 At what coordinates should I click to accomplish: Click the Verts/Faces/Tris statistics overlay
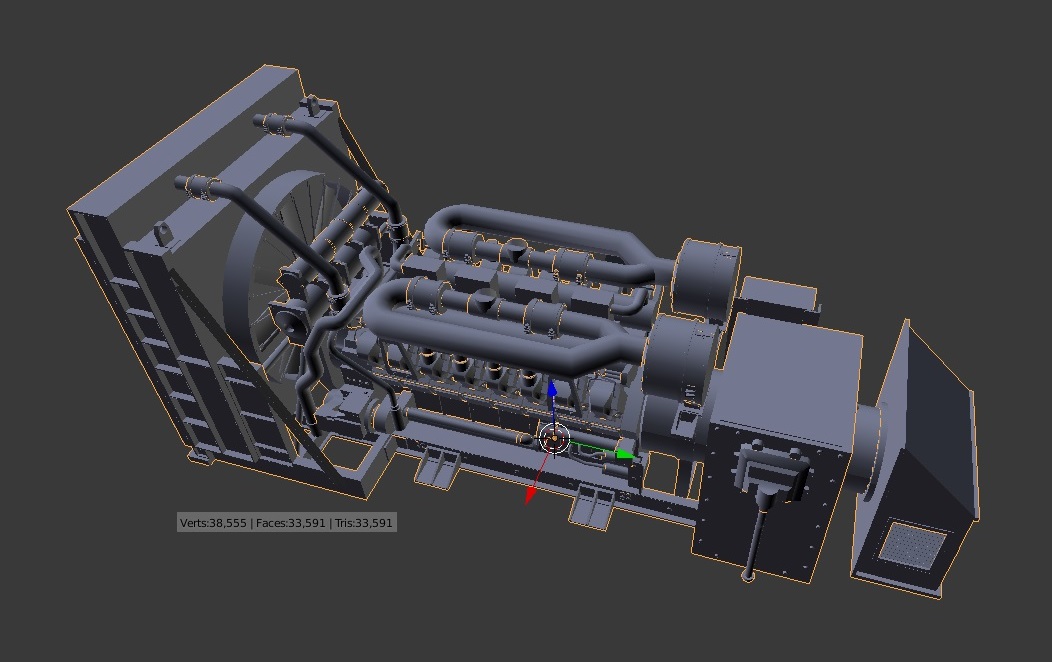287,522
